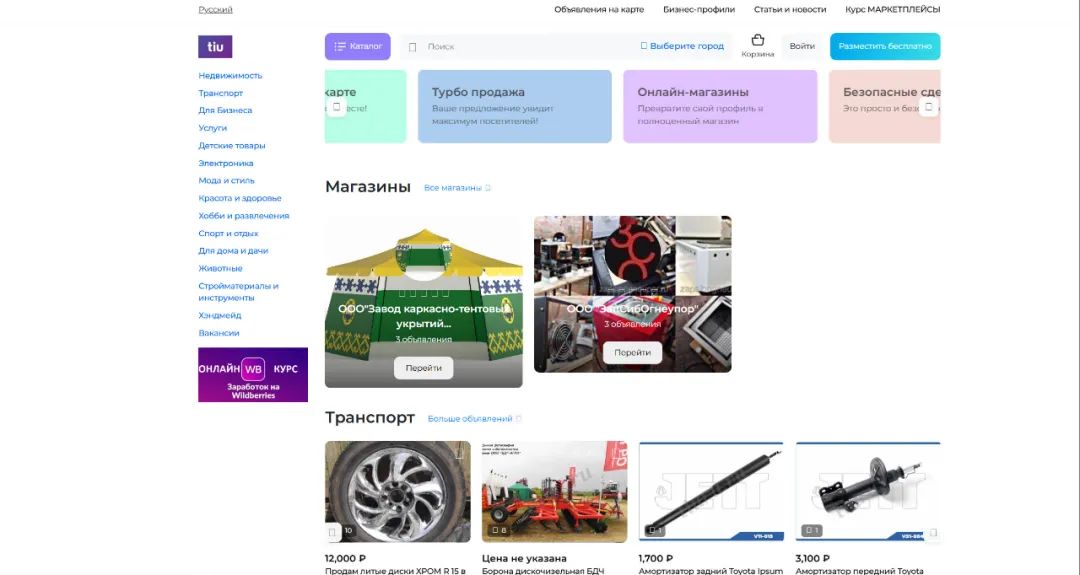Click Перейти on ЗапСибОгнеупор store card
This screenshot has height=575, width=1080.
pos(632,353)
